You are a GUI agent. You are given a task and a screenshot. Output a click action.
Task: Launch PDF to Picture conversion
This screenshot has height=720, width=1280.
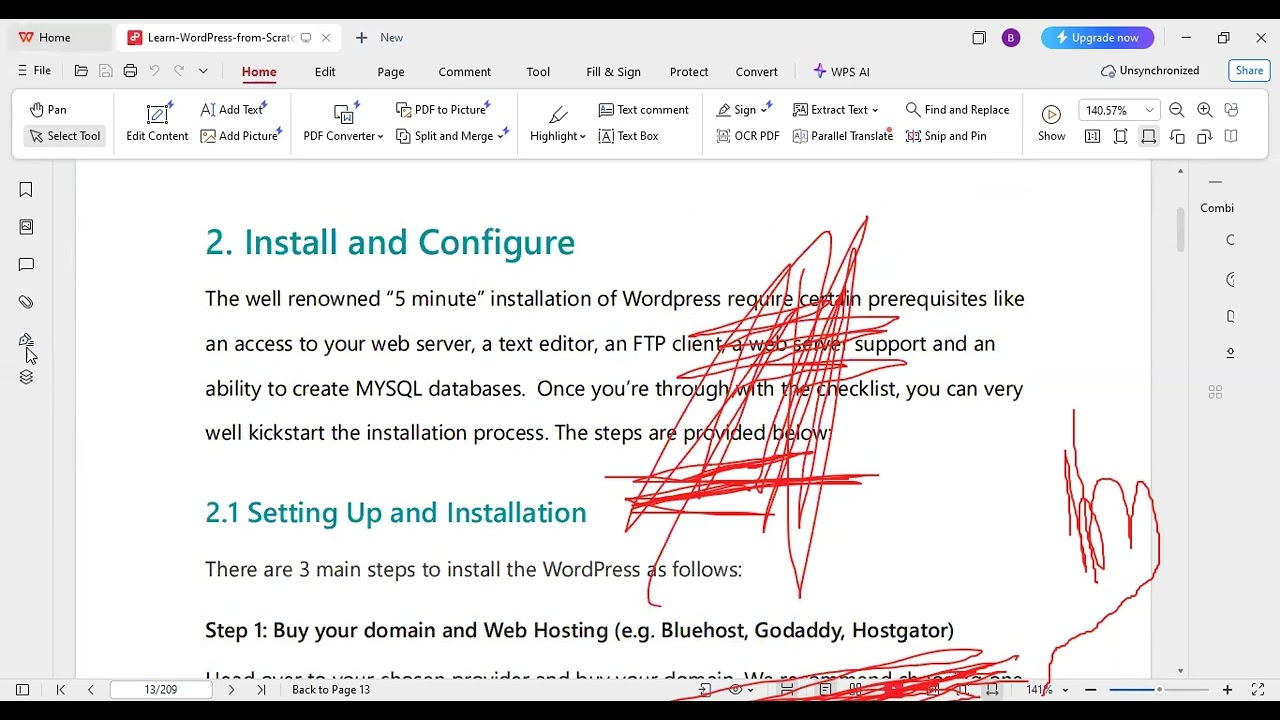tap(442, 110)
